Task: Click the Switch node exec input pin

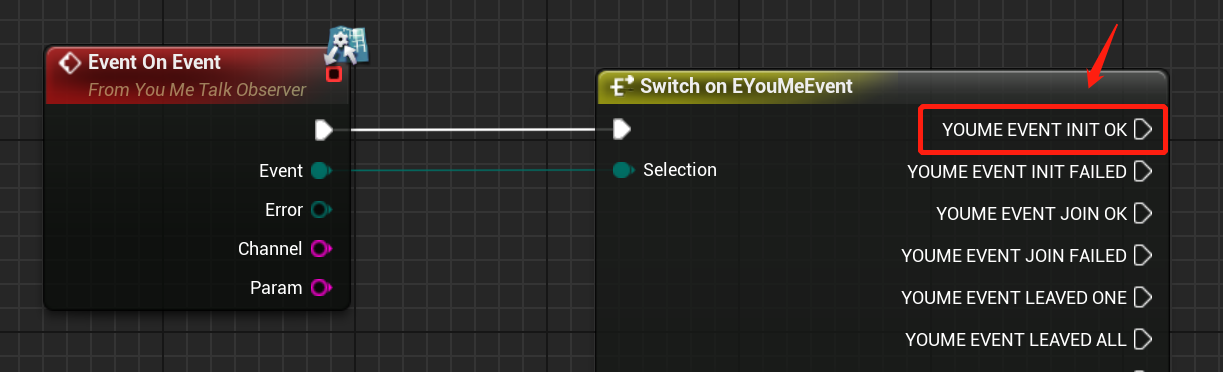Action: (621, 129)
